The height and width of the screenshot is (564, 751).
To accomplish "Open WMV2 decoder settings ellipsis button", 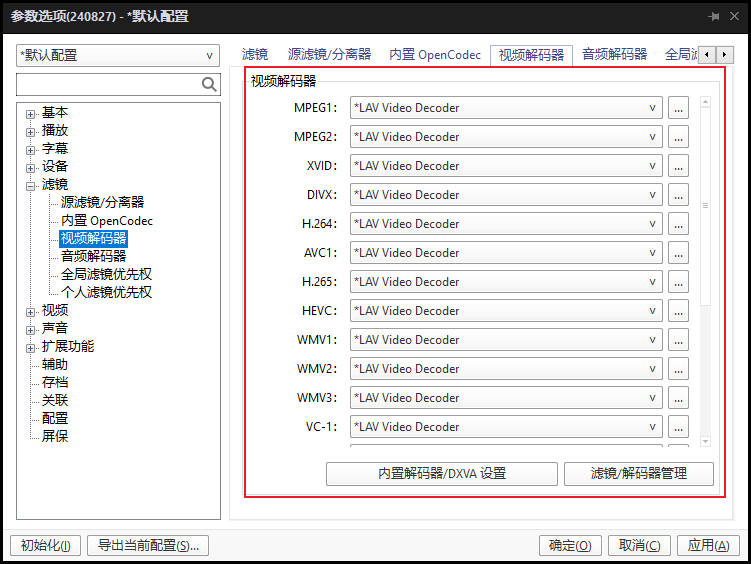I will (678, 369).
